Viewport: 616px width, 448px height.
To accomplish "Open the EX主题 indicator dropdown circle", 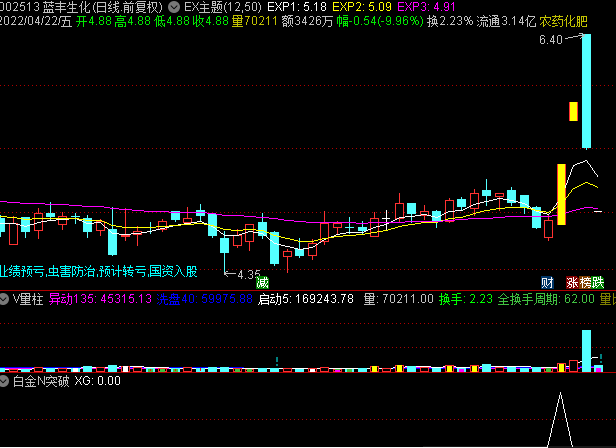I will click(x=174, y=7).
